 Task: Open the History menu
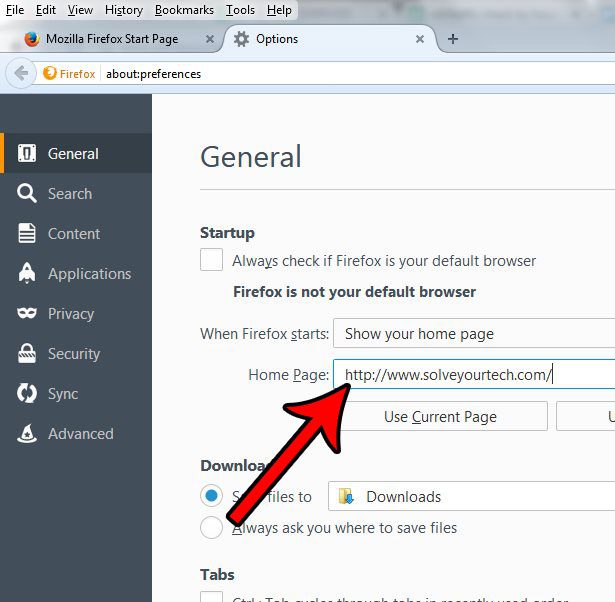tap(124, 10)
